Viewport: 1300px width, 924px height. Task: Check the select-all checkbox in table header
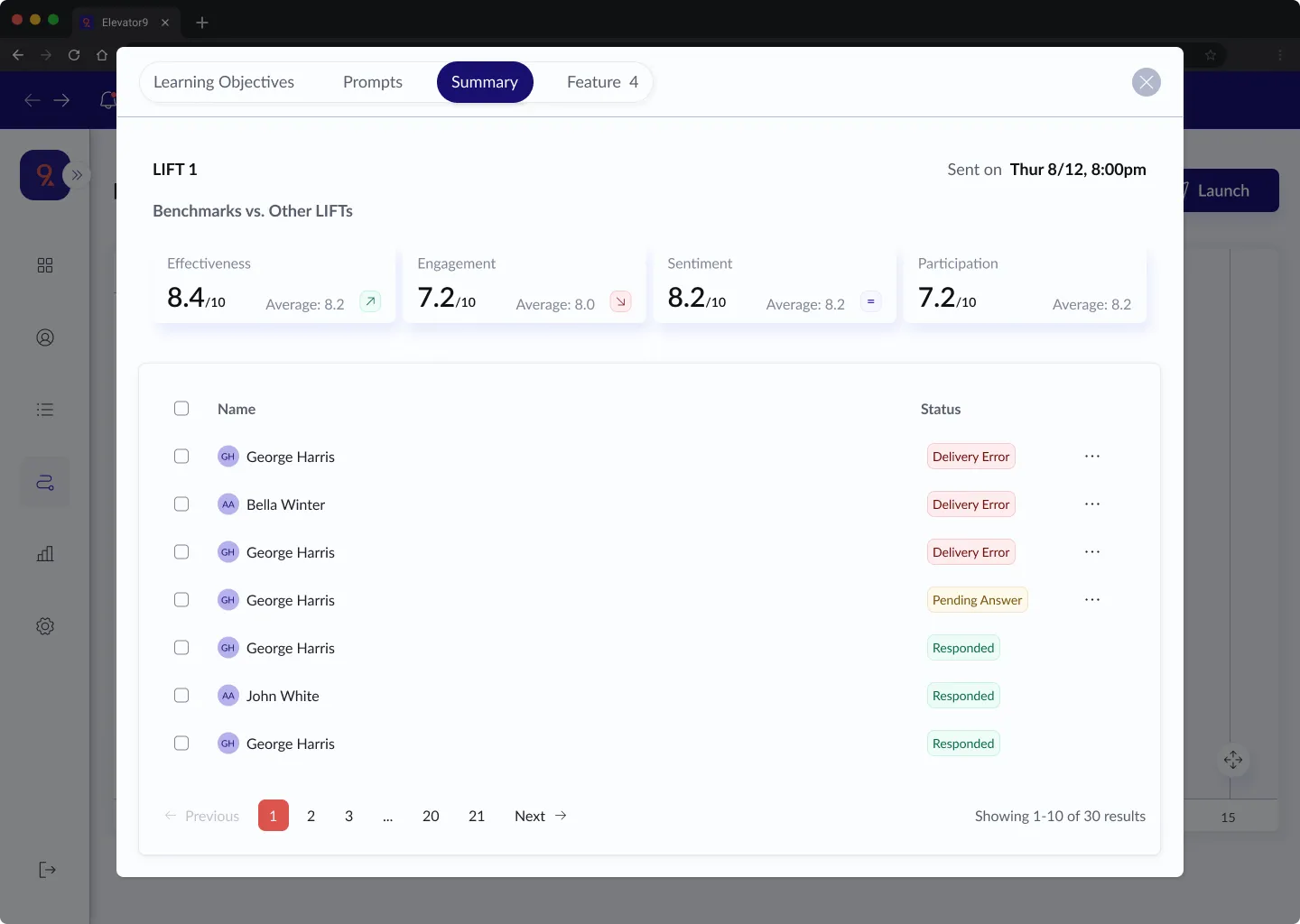[181, 408]
